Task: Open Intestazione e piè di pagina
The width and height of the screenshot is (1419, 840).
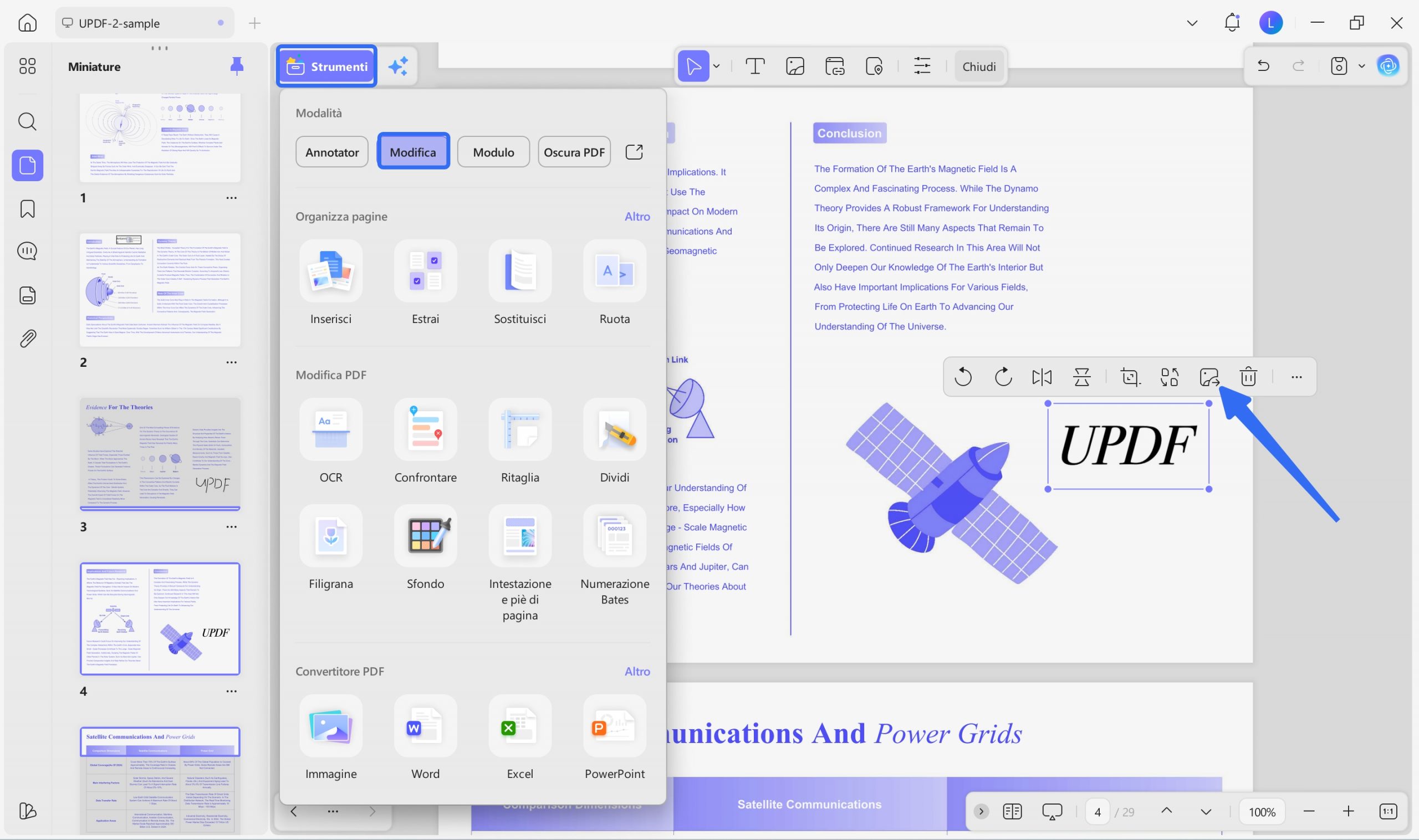Action: tap(520, 562)
